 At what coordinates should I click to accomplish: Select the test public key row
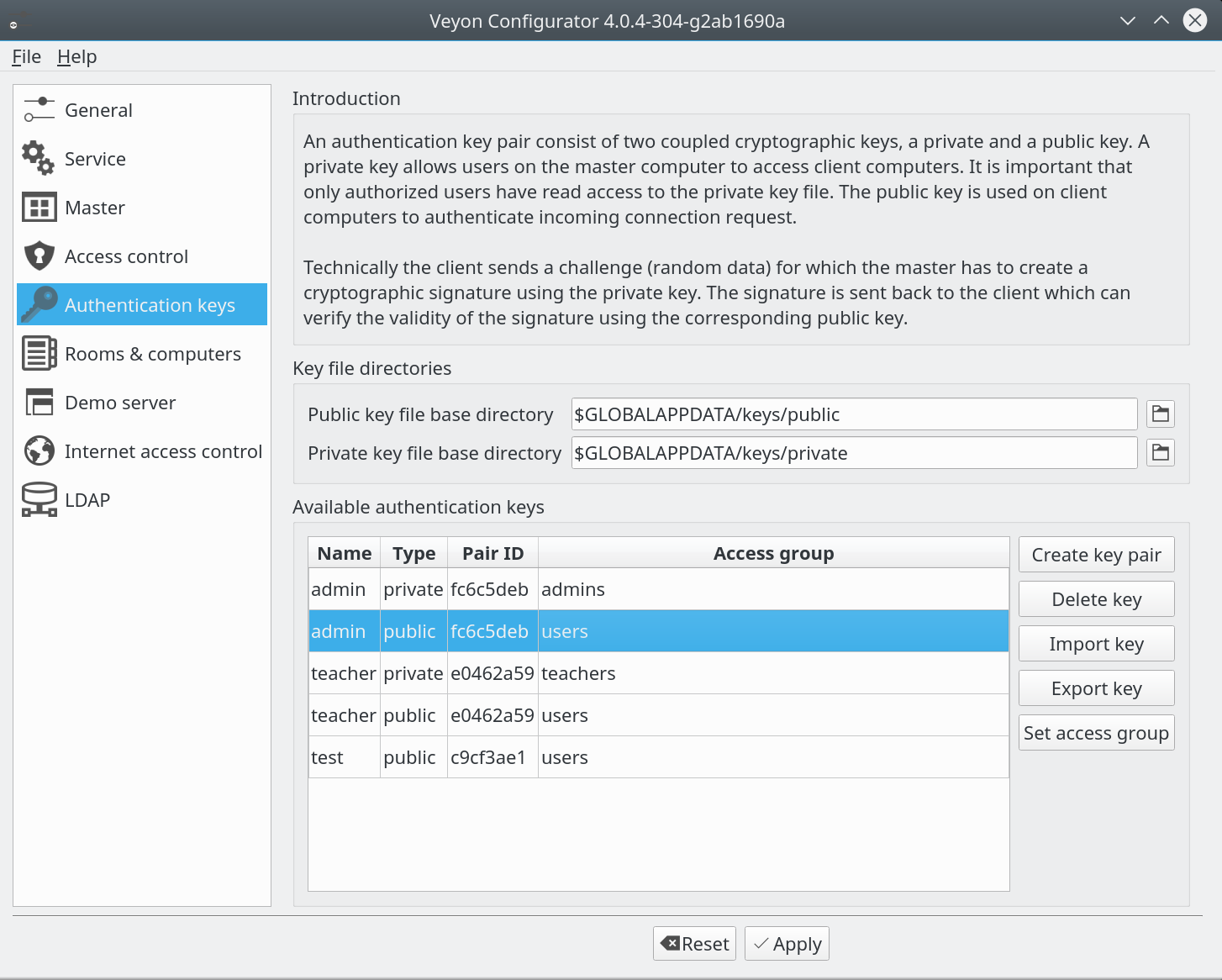click(658, 757)
